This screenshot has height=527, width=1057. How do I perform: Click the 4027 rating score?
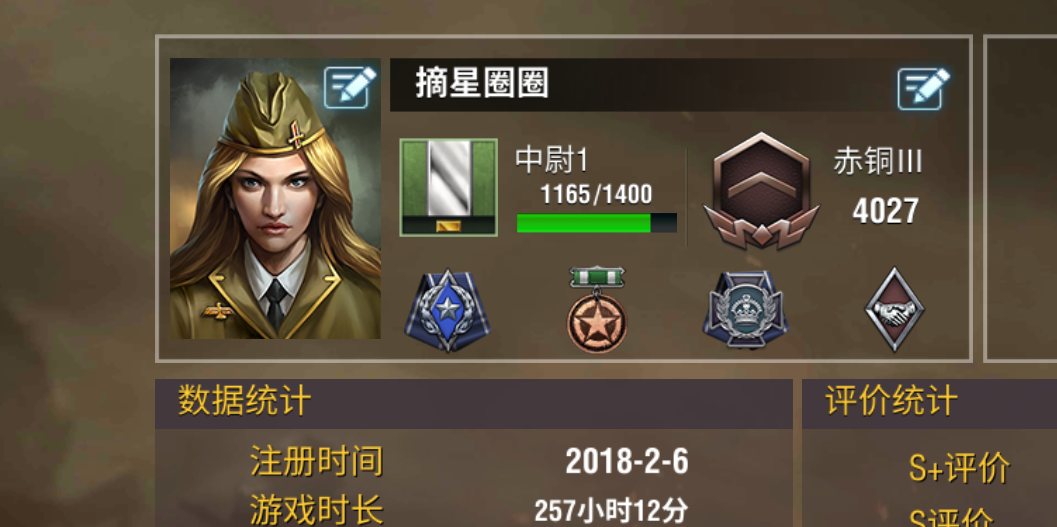(885, 211)
